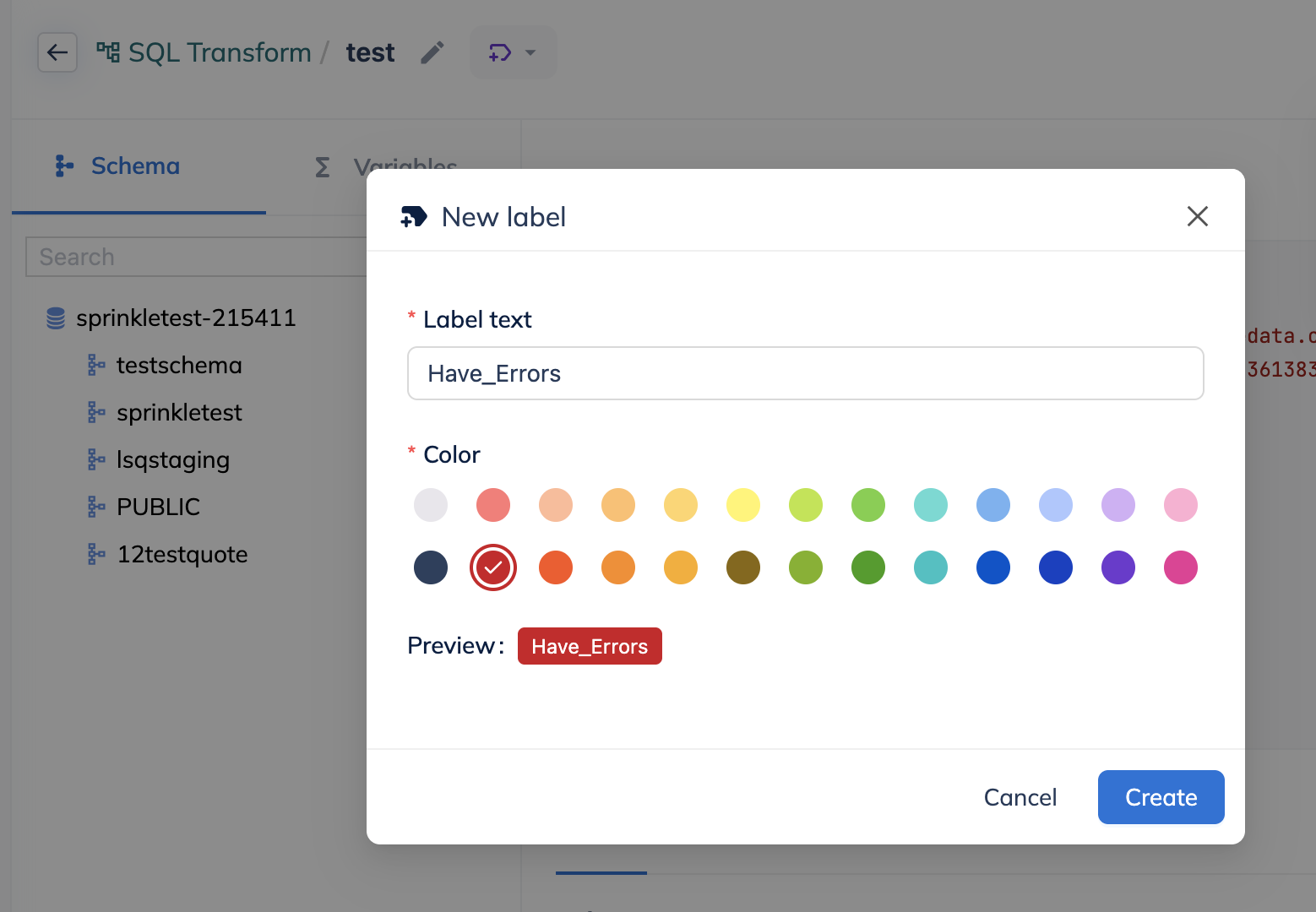Click the 12testquote schema icon
This screenshot has height=912, width=1316.
point(96,555)
